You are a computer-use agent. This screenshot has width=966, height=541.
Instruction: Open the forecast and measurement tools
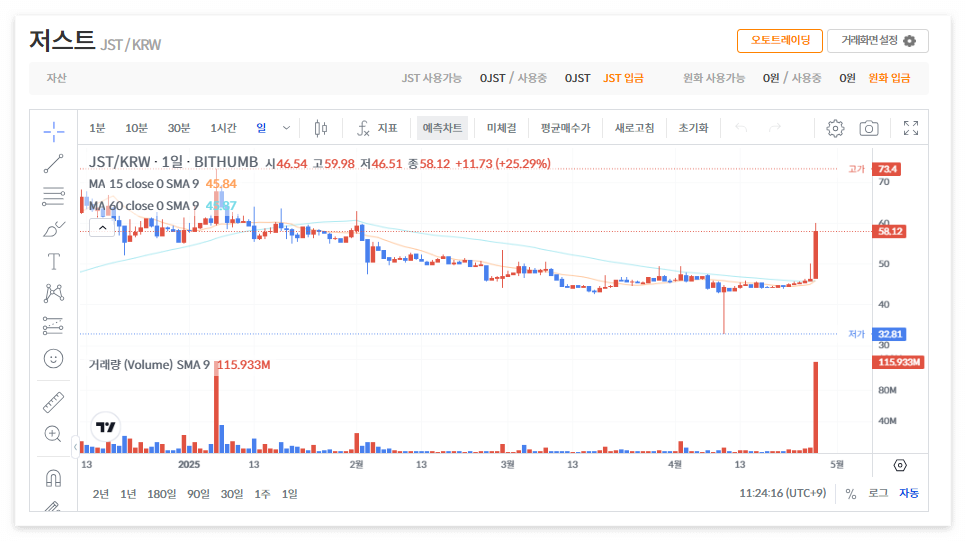tap(54, 325)
